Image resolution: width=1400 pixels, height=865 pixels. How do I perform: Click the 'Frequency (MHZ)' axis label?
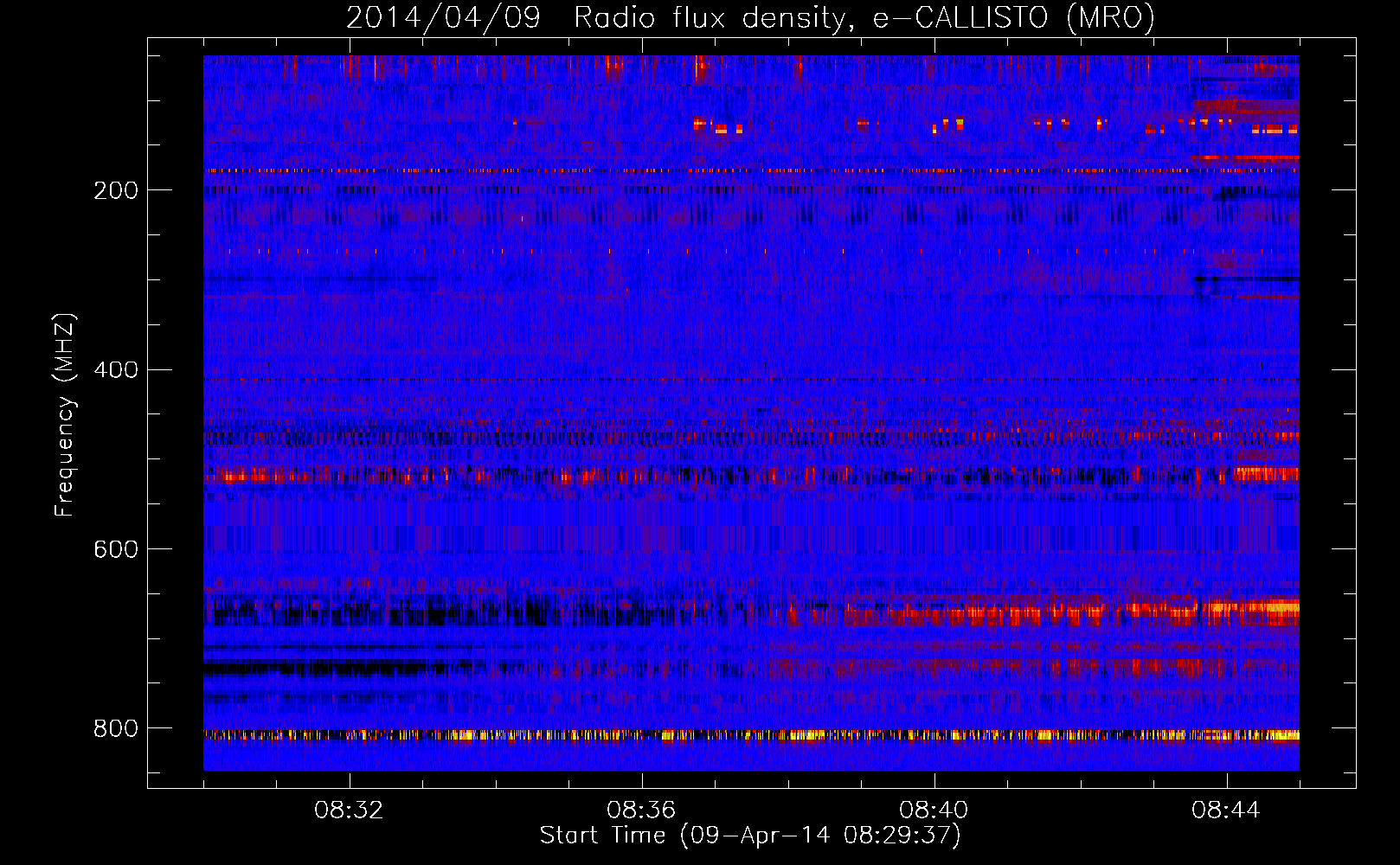tap(65, 414)
